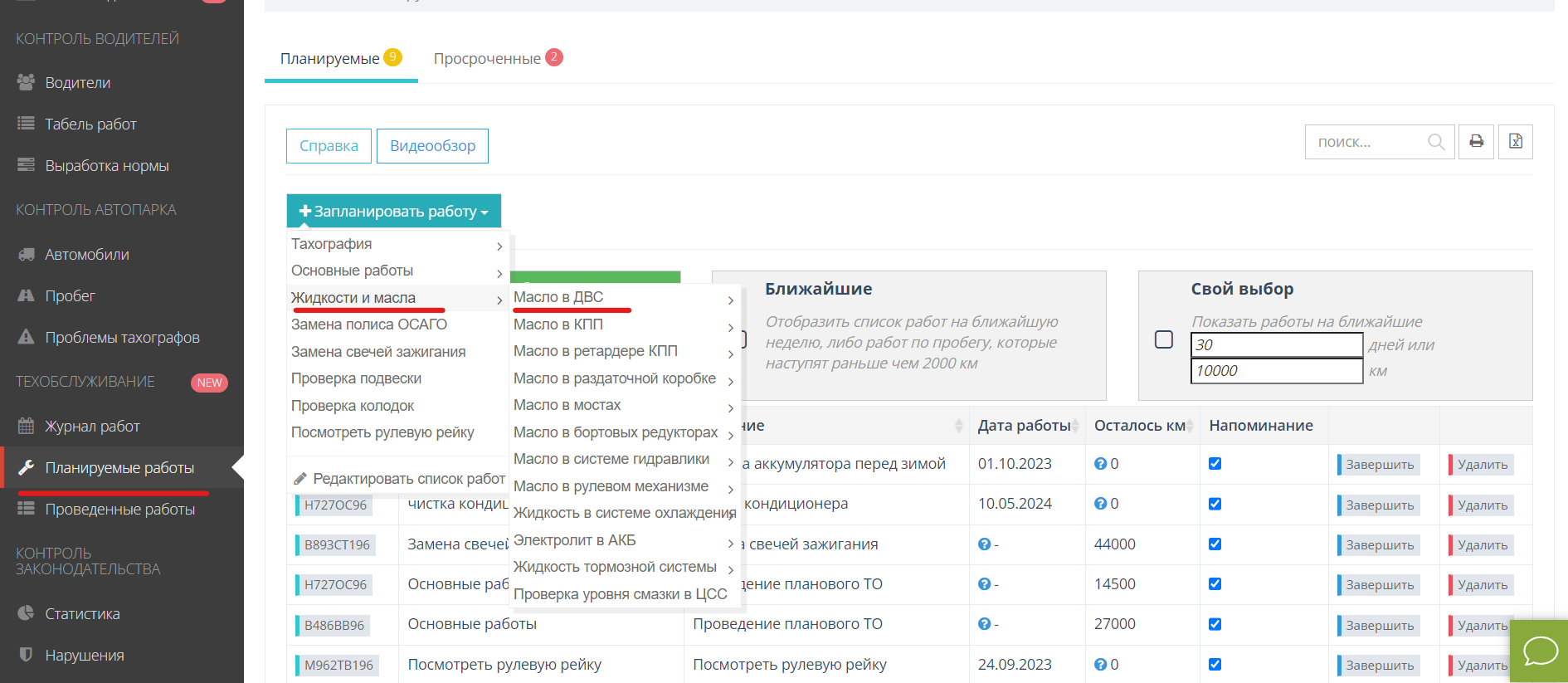Expand Масло в КПП submenu
The image size is (1568, 683).
[625, 324]
